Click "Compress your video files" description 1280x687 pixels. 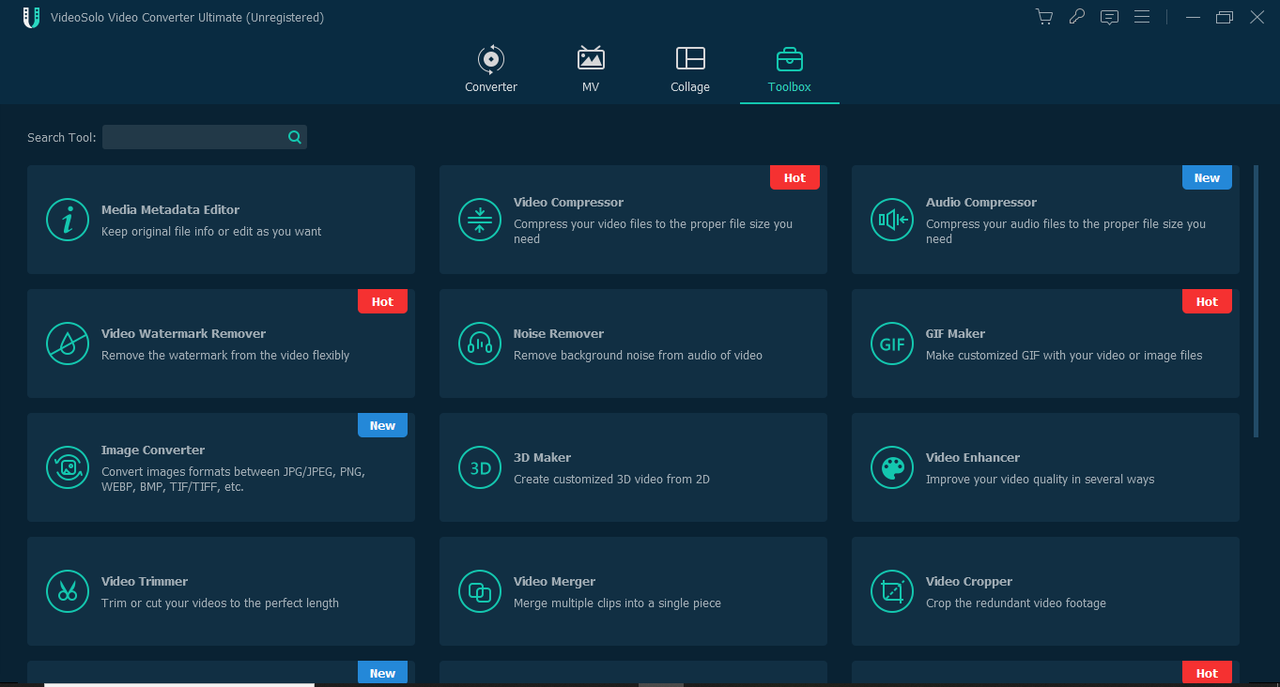[653, 232]
